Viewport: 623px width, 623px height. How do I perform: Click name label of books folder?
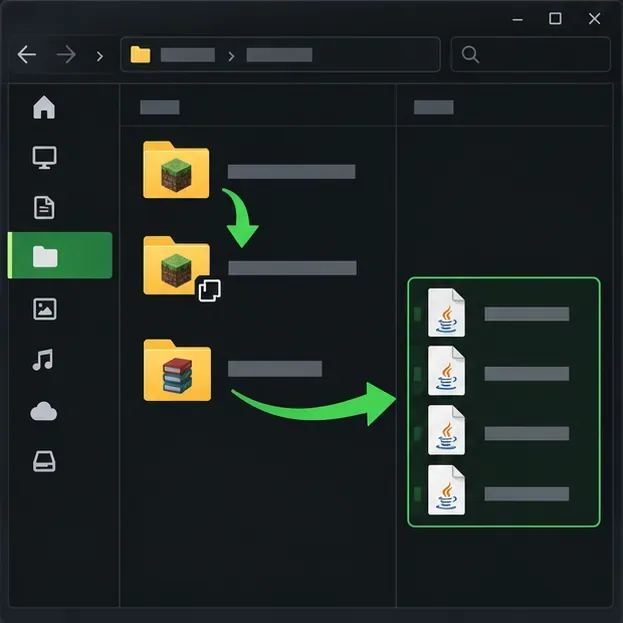275,369
